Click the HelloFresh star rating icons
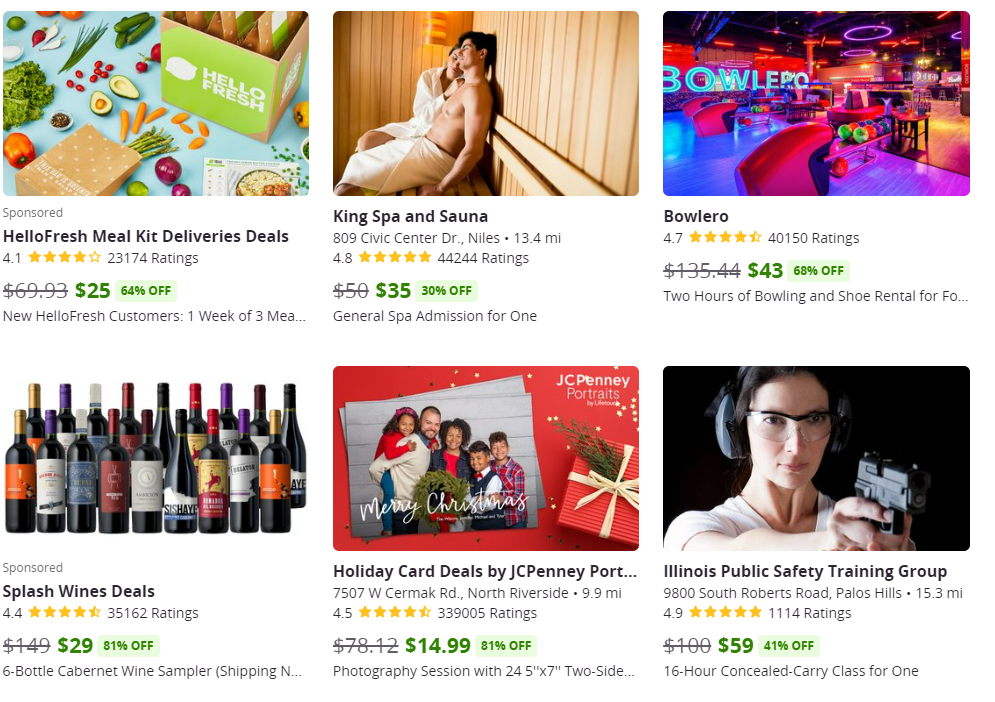 tap(65, 258)
